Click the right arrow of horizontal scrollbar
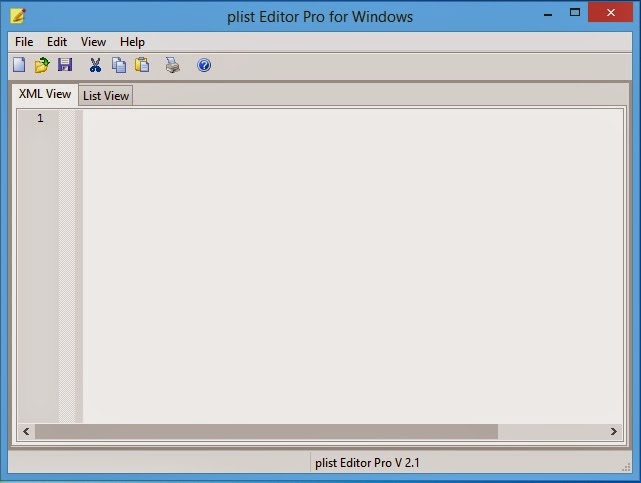 [614, 432]
